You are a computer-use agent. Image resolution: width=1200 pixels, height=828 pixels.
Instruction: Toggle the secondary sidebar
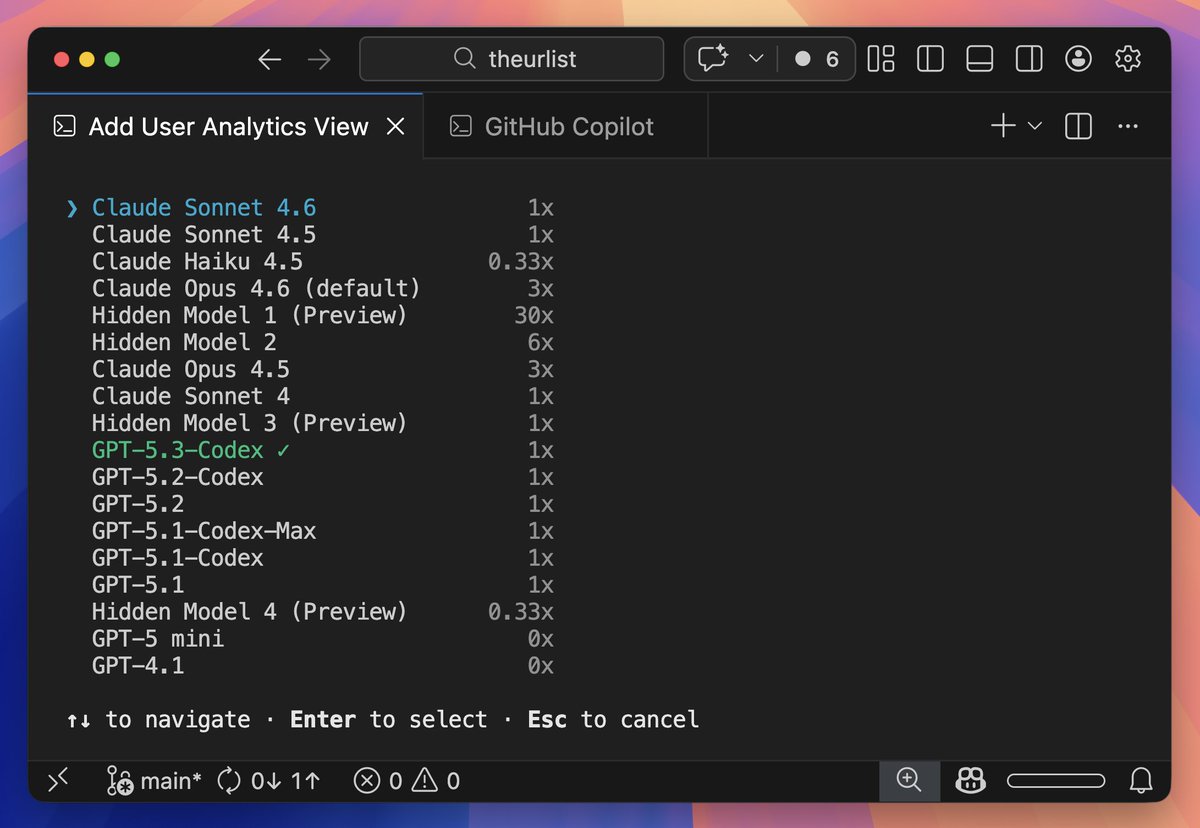(x=1029, y=59)
